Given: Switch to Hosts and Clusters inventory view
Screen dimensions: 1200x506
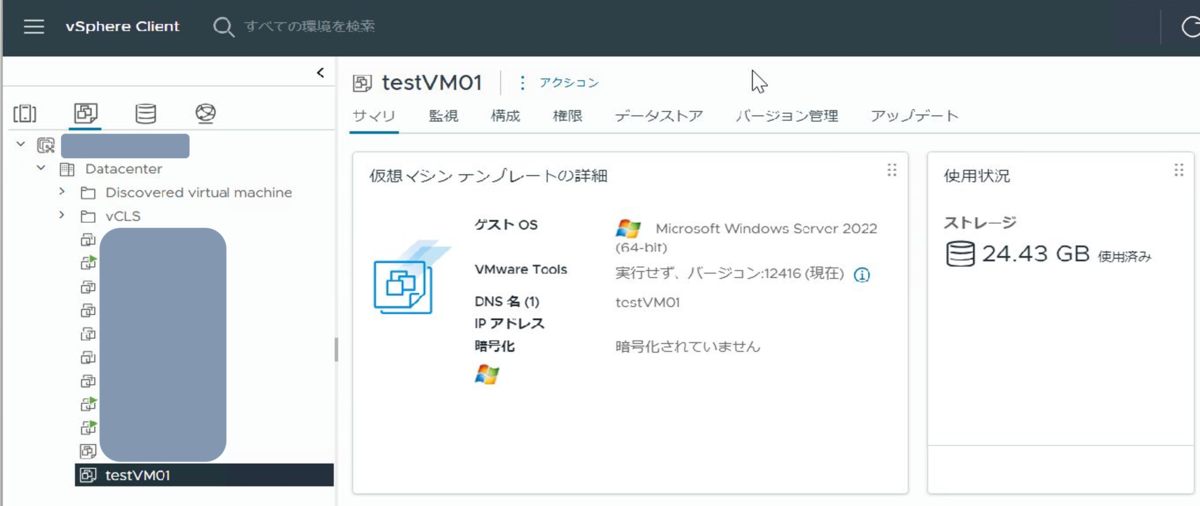Looking at the screenshot, I should coord(25,113).
